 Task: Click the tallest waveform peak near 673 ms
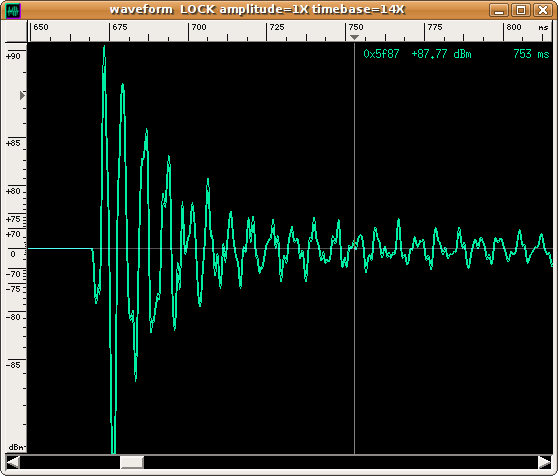point(104,48)
